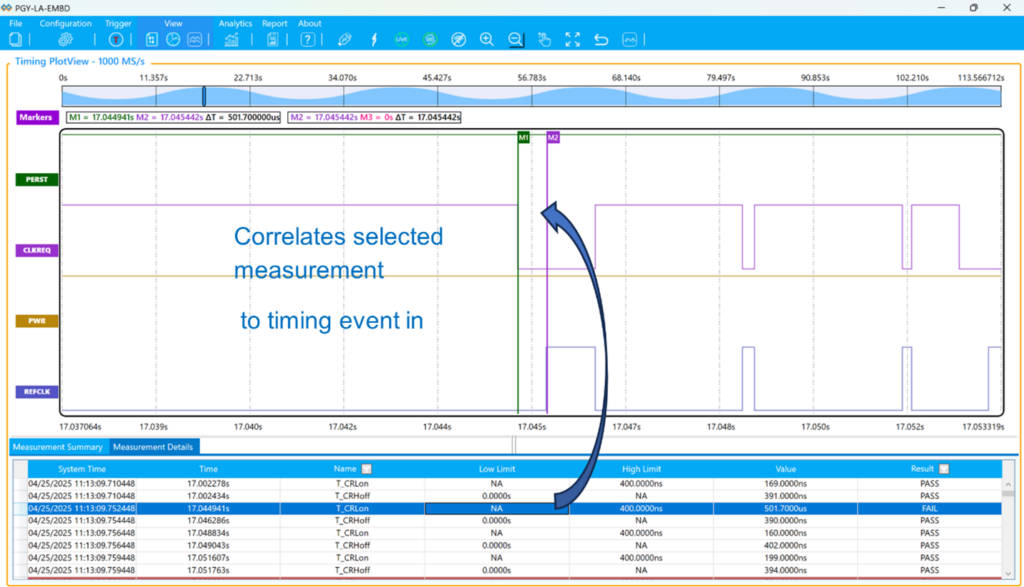Select the pan hand tool icon
Viewport: 1024px width, 587px height.
pos(544,40)
